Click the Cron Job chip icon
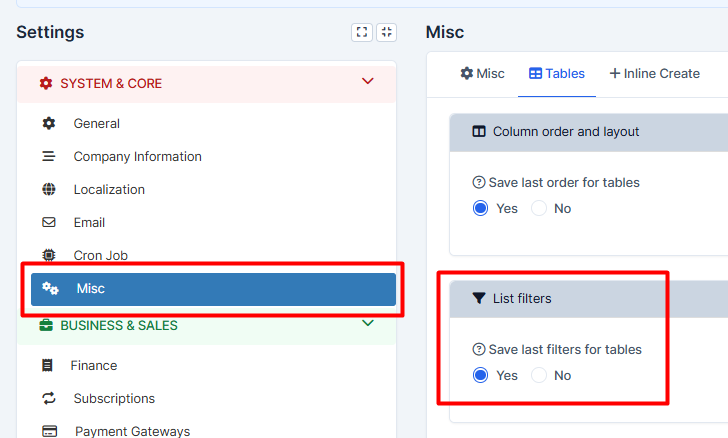The width and height of the screenshot is (728, 438). tap(49, 255)
